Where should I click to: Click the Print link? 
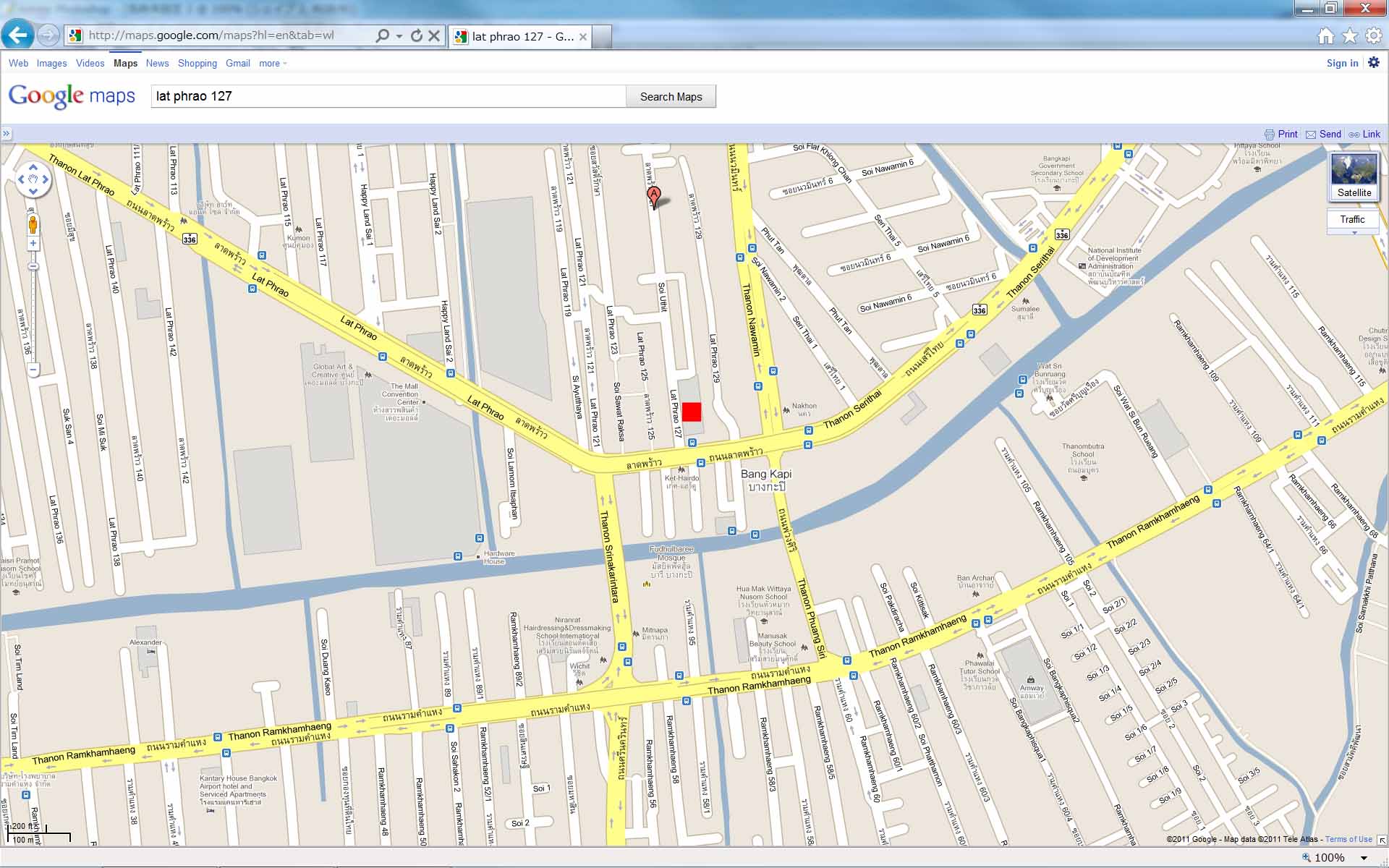click(x=1281, y=134)
